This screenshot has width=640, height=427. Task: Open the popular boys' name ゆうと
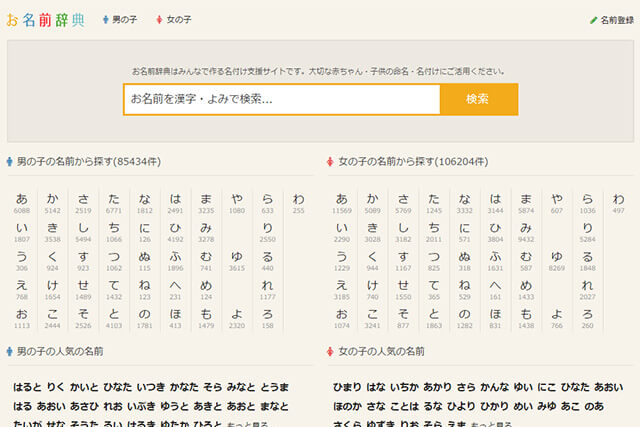pyautogui.click(x=174, y=407)
